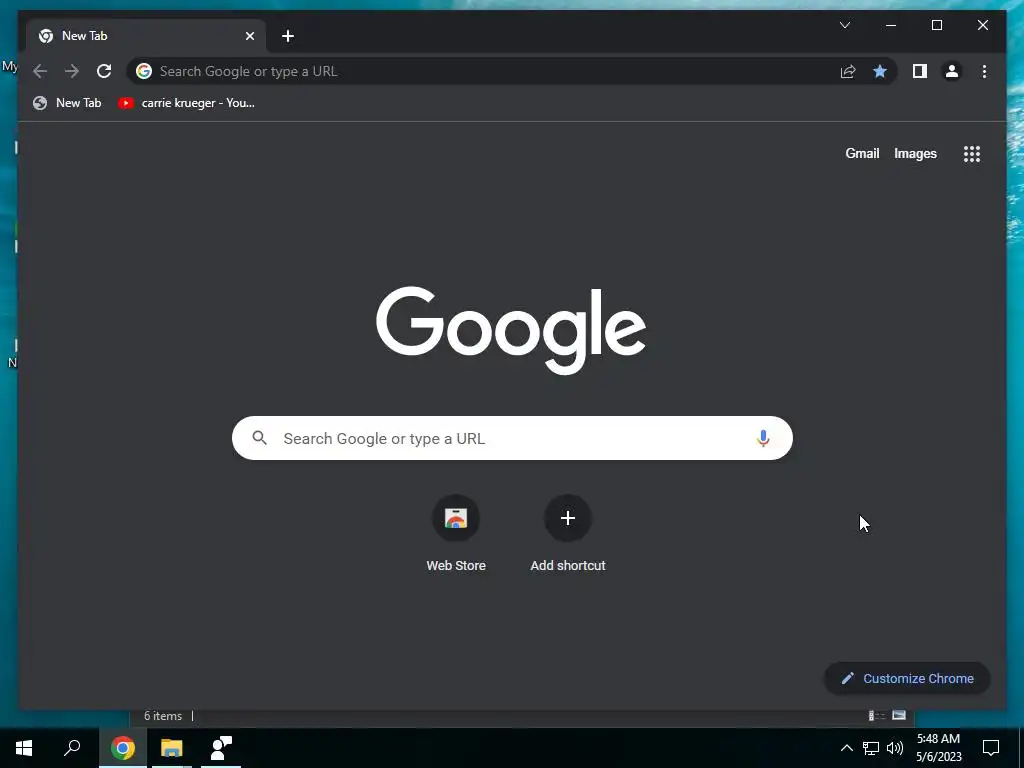The width and height of the screenshot is (1024, 768).
Task: Click the forward navigation arrow
Action: coord(72,71)
